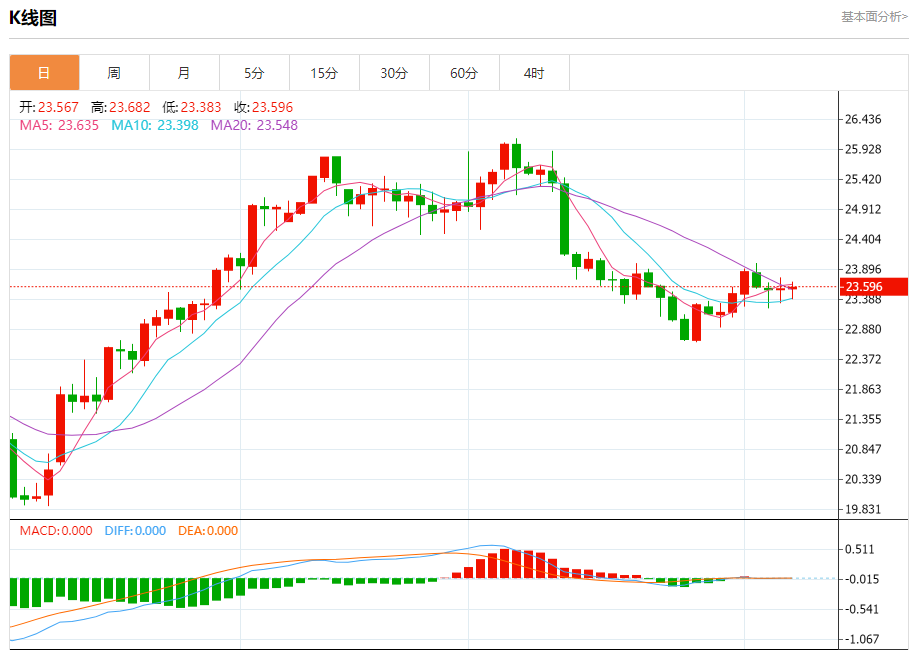This screenshot has width=920, height=650.
Task: Switch to the 周 weekly tab
Action: [x=114, y=73]
